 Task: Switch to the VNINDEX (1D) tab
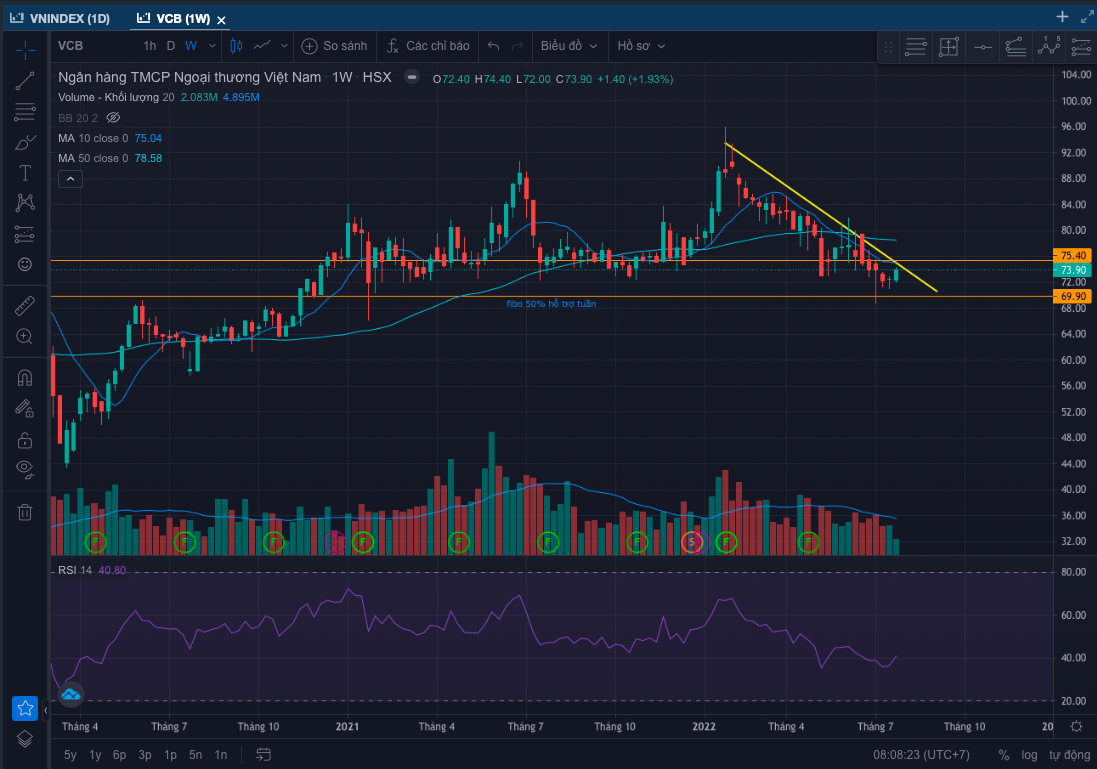(60, 18)
